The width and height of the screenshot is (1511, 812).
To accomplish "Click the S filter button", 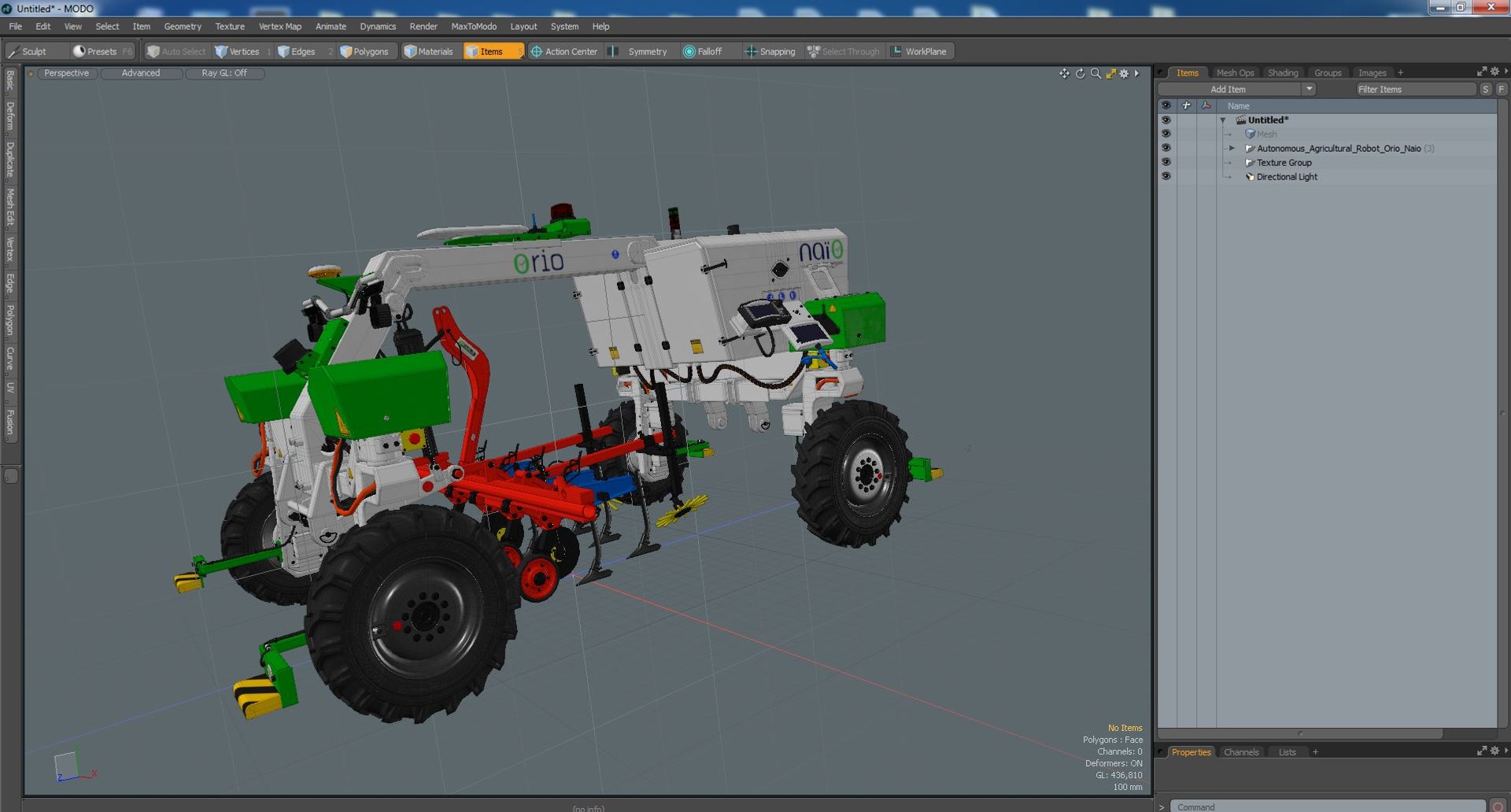I will (x=1486, y=89).
